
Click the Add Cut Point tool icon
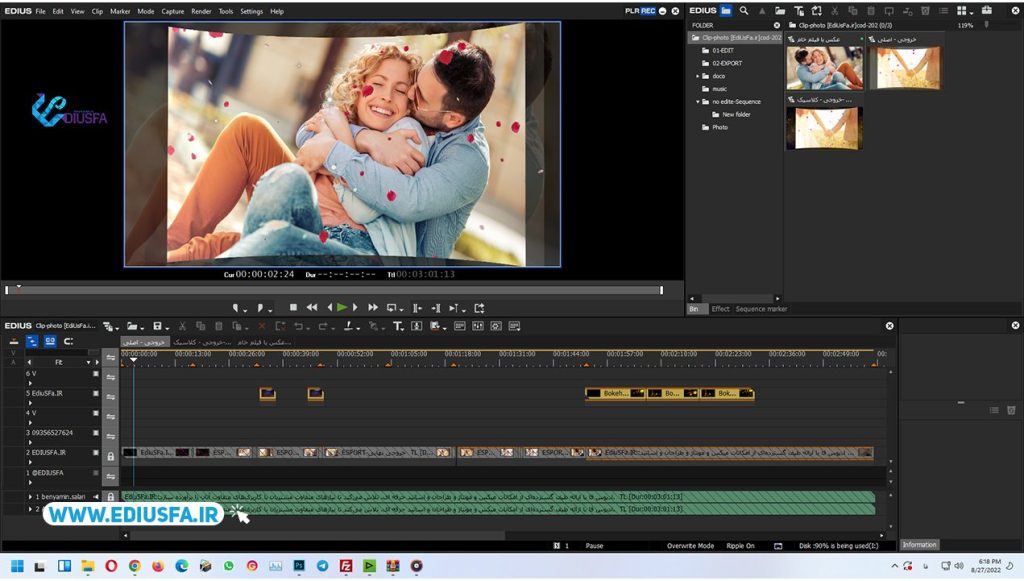[349, 326]
